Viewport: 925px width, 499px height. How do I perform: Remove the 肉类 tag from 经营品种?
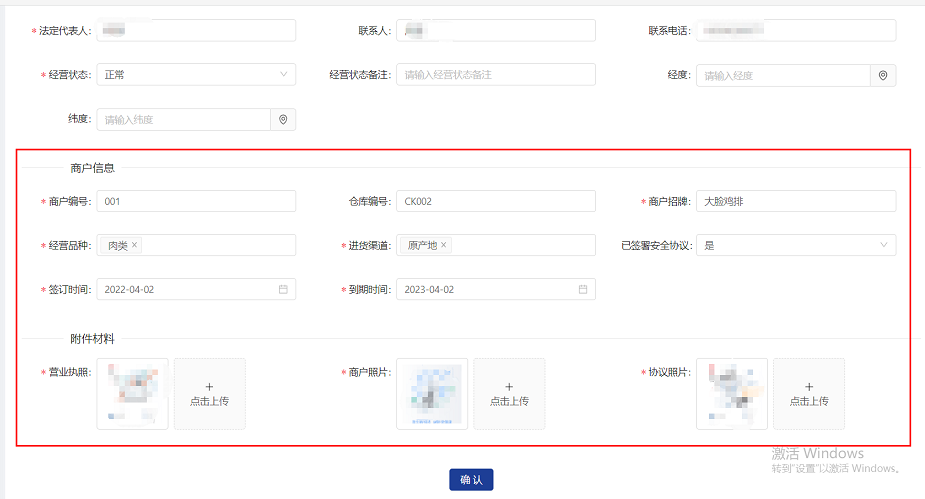coord(135,245)
